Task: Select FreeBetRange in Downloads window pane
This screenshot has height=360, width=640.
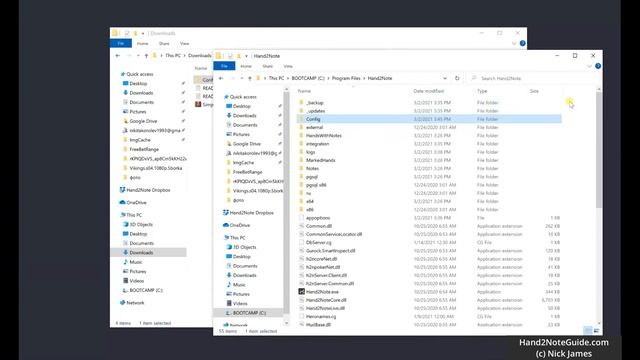Action: (x=144, y=149)
